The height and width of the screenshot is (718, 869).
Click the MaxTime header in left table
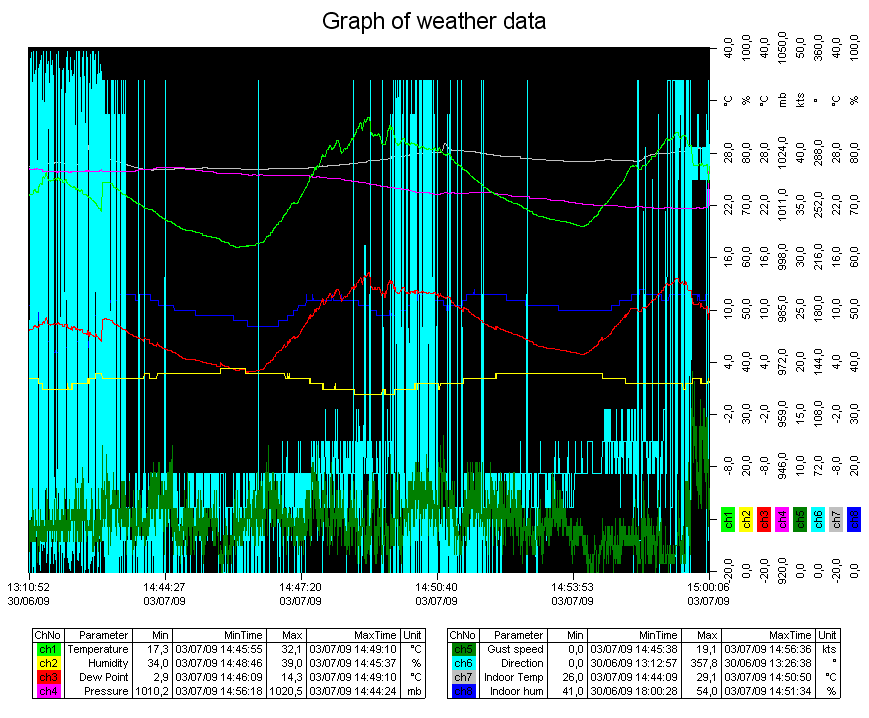tap(353, 635)
